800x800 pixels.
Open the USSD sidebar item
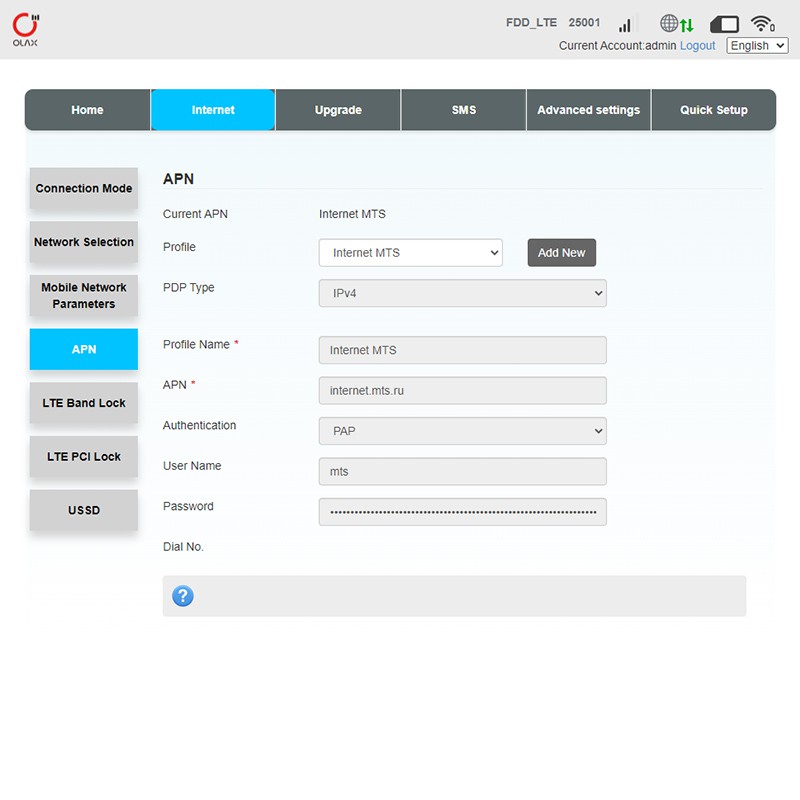(84, 510)
